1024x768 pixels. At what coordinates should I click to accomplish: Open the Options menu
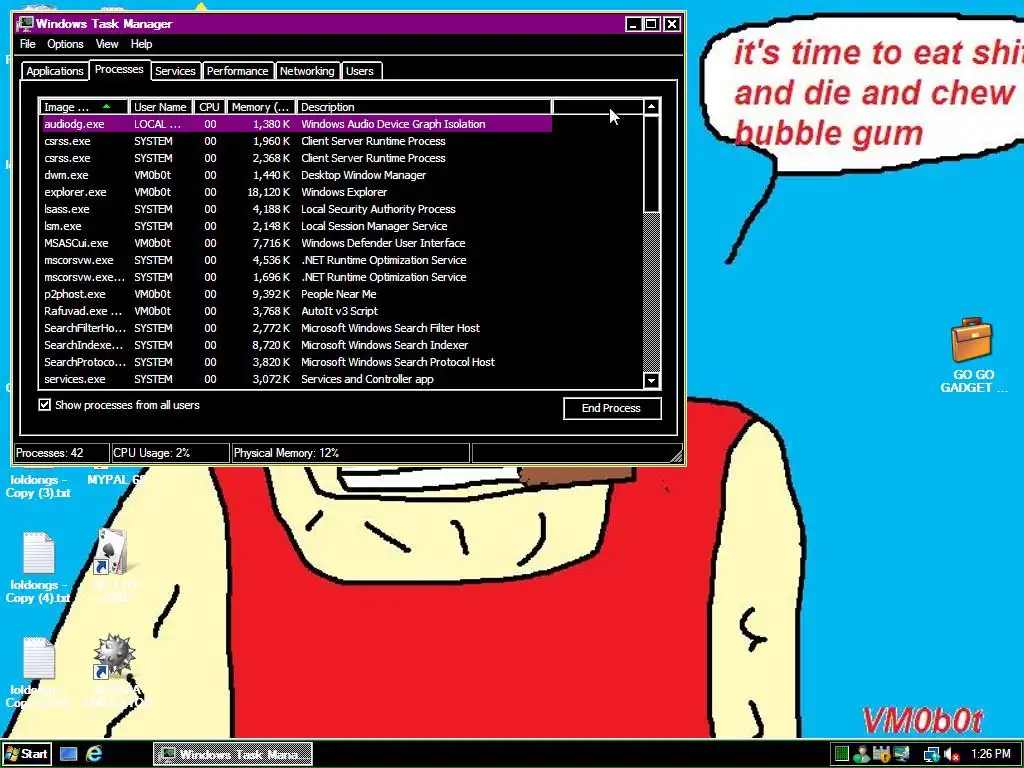65,44
